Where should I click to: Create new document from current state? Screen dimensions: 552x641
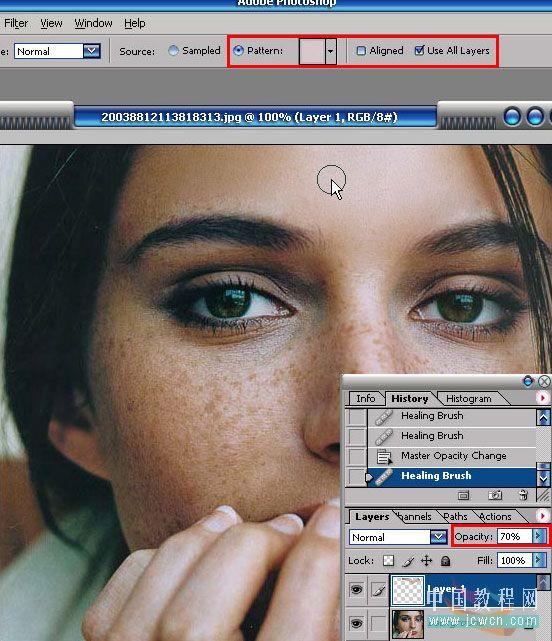(x=463, y=496)
